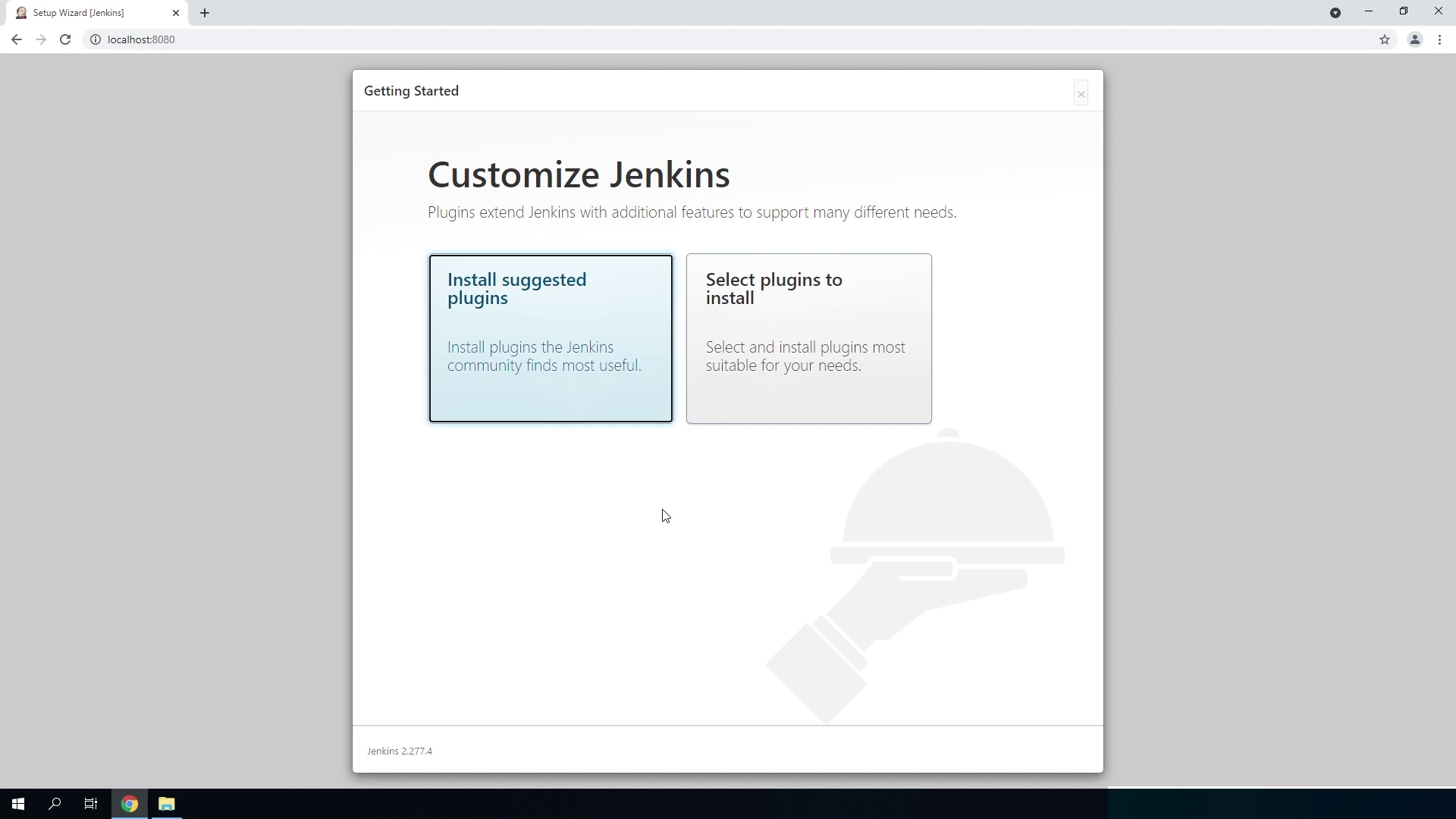1456x819 pixels.
Task: Open the Windows Start menu
Action: tap(18, 804)
